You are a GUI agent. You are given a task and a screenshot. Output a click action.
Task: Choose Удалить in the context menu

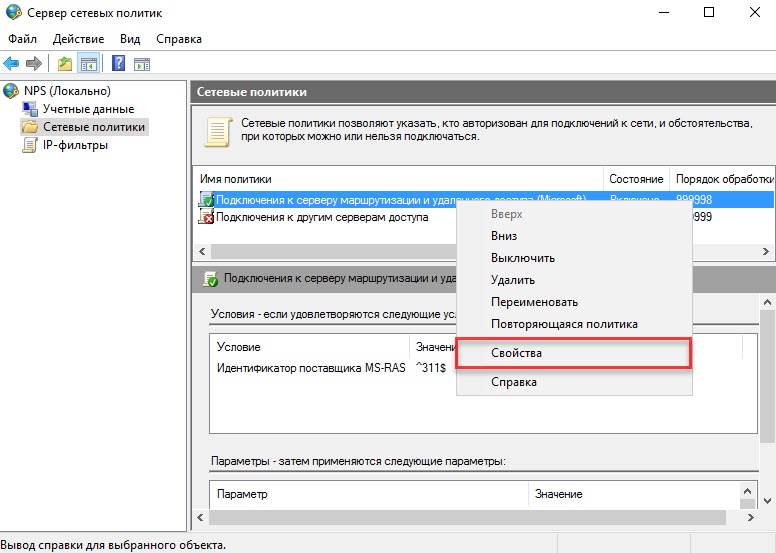pyautogui.click(x=574, y=280)
